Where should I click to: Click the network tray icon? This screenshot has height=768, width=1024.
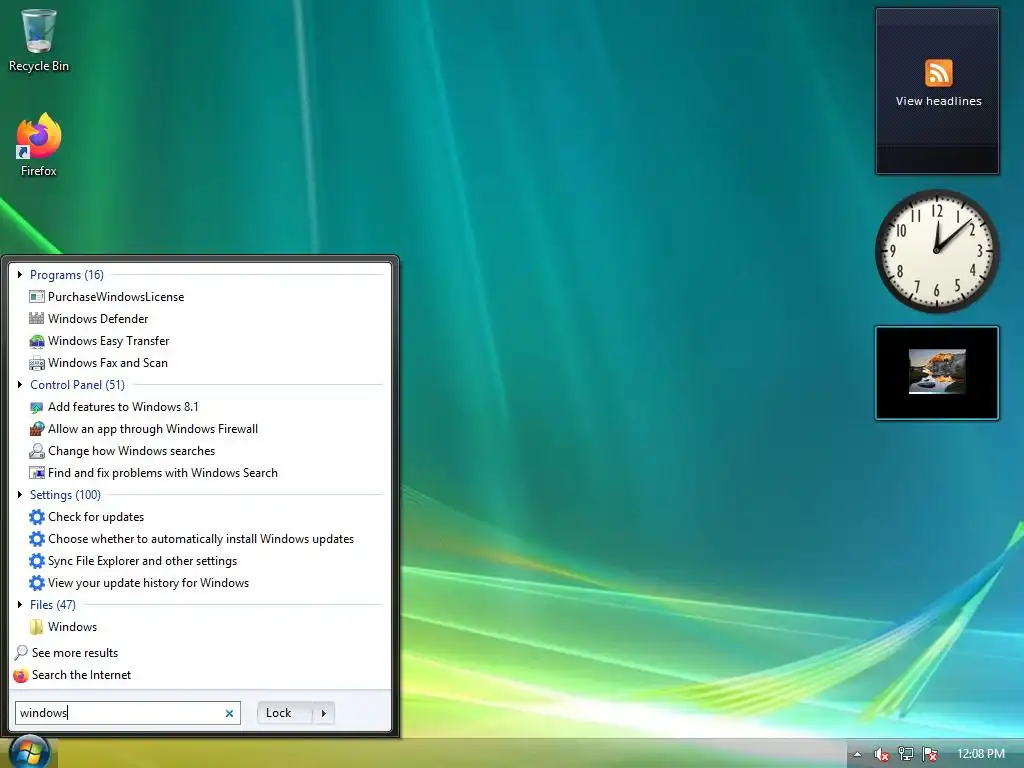coord(906,754)
